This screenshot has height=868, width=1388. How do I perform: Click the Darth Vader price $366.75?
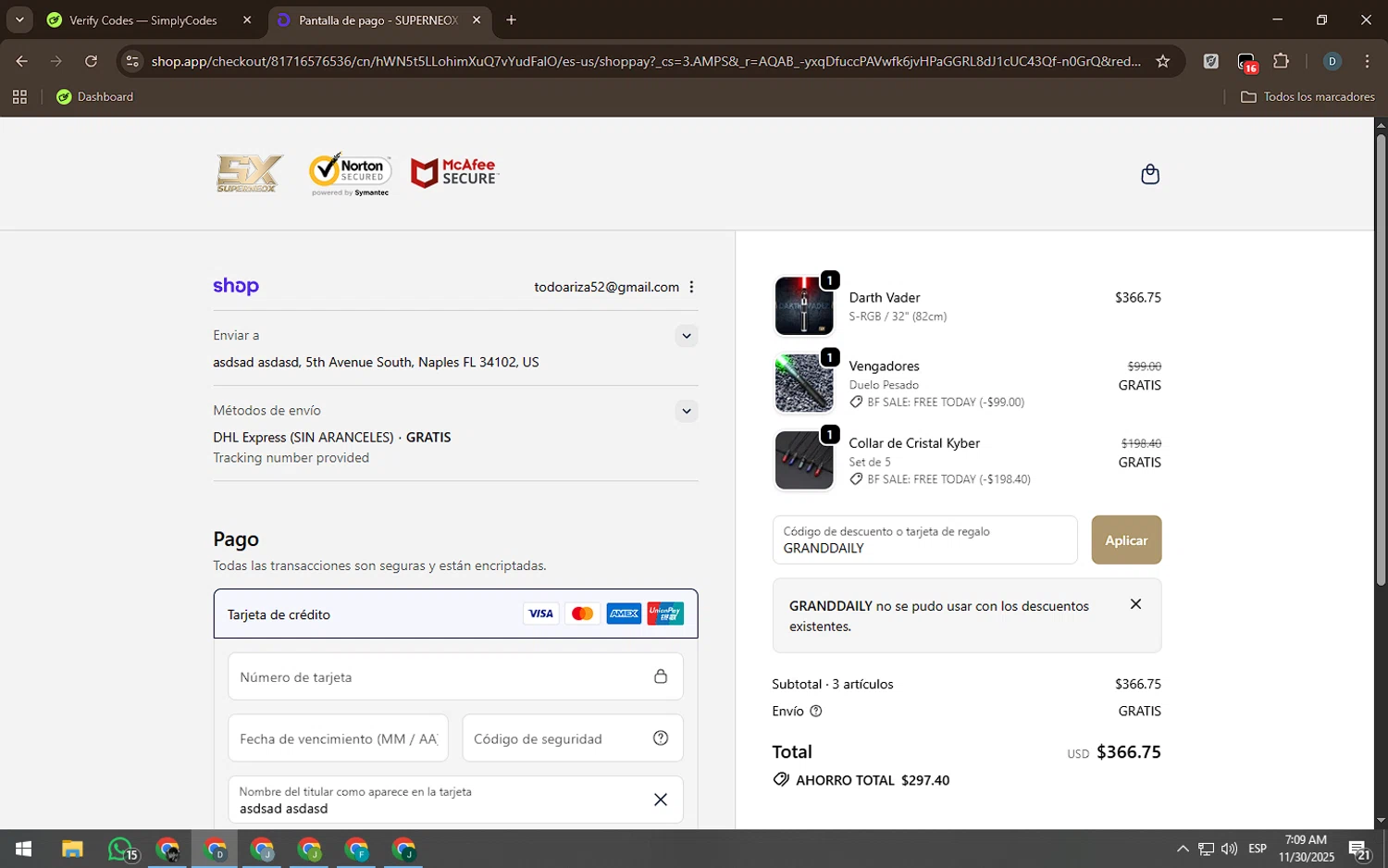(1137, 298)
